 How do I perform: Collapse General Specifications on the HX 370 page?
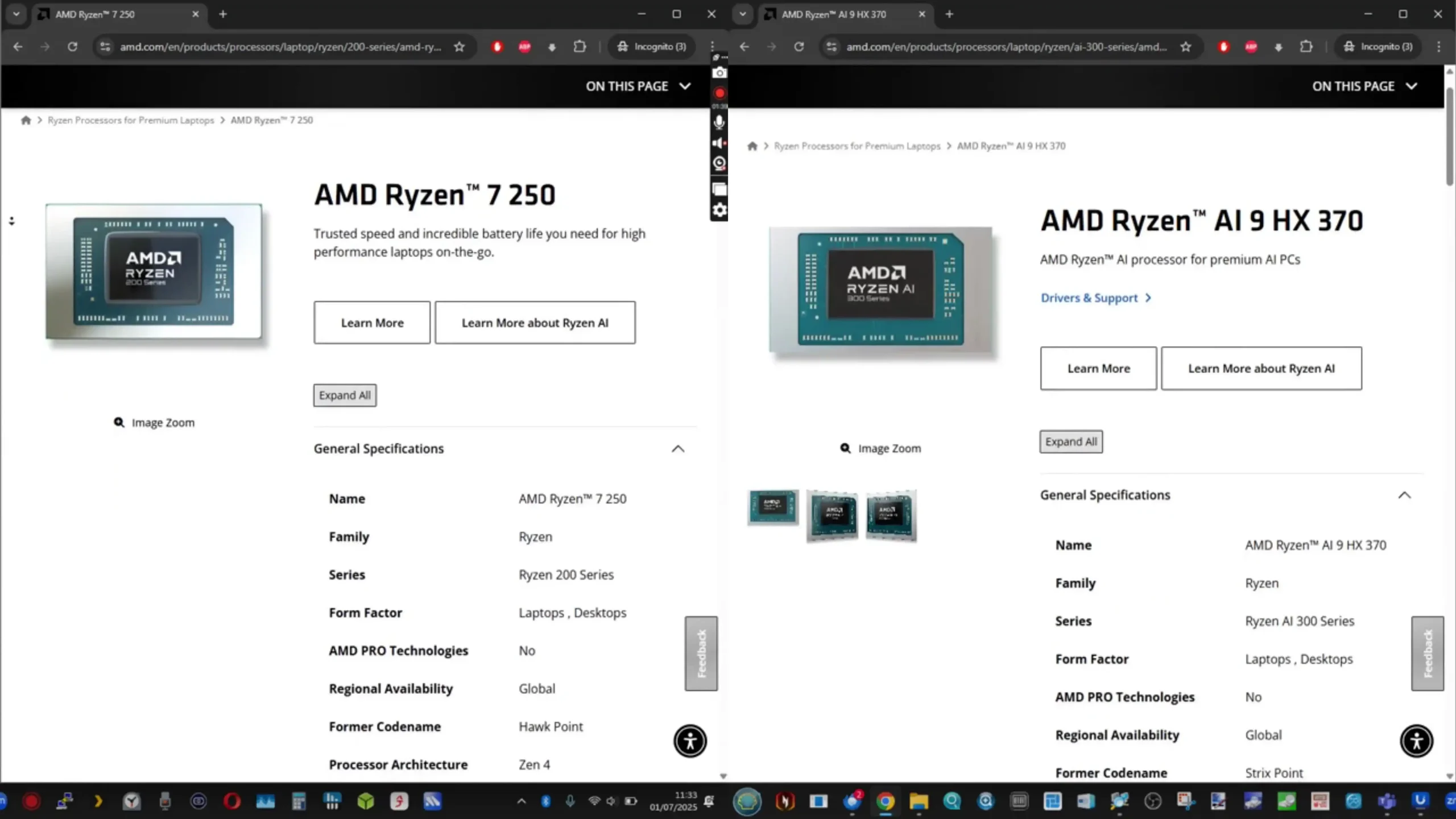pos(1404,495)
